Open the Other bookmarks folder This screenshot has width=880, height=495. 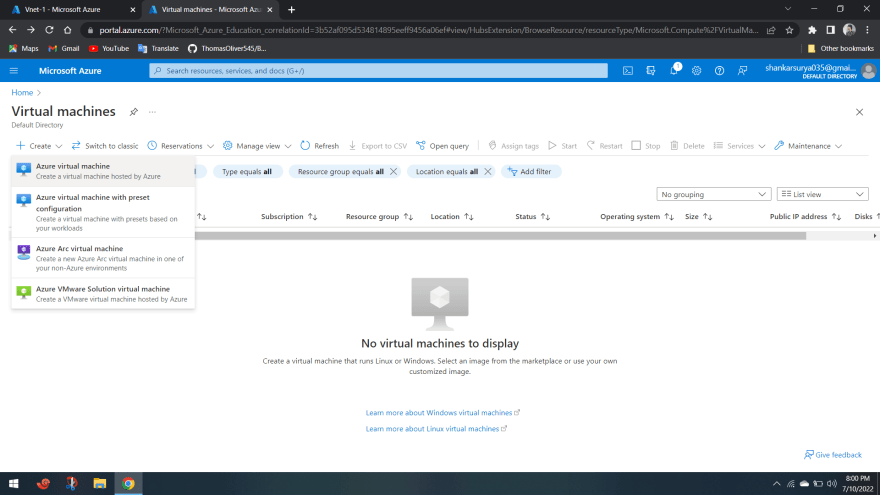tap(840, 49)
